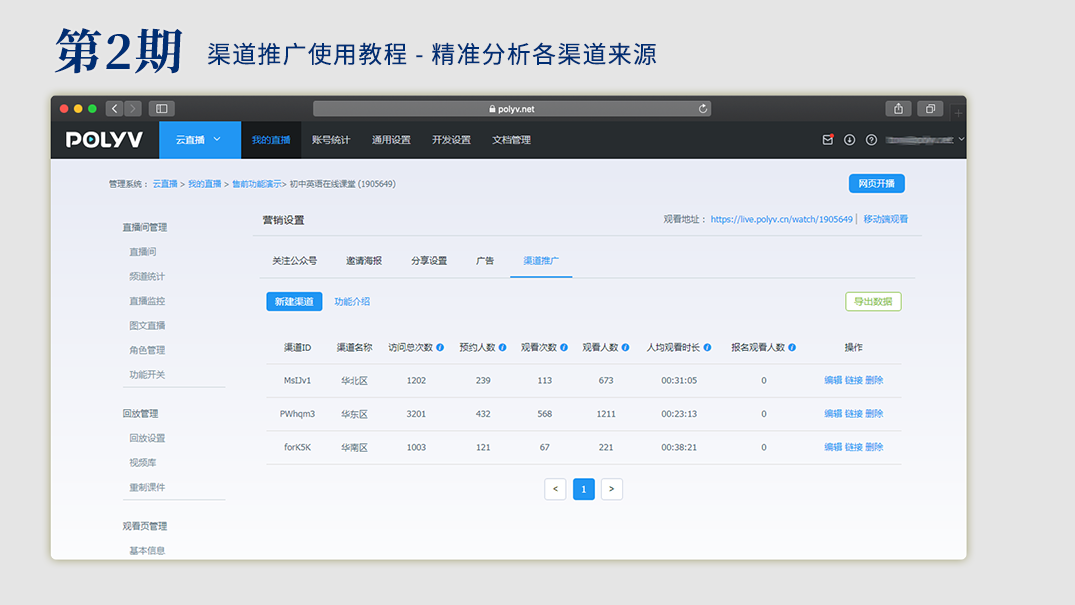
Task: Click the Safari share icon
Action: coord(898,109)
